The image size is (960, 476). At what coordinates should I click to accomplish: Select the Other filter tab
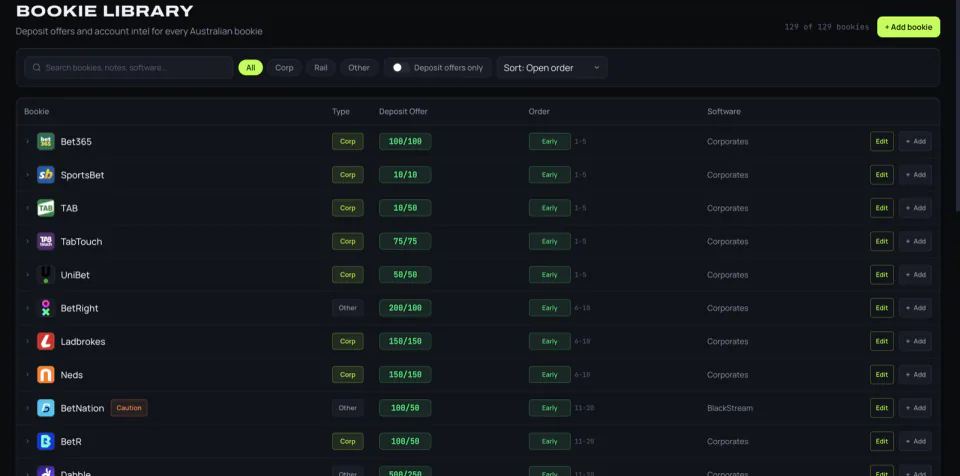tap(359, 67)
